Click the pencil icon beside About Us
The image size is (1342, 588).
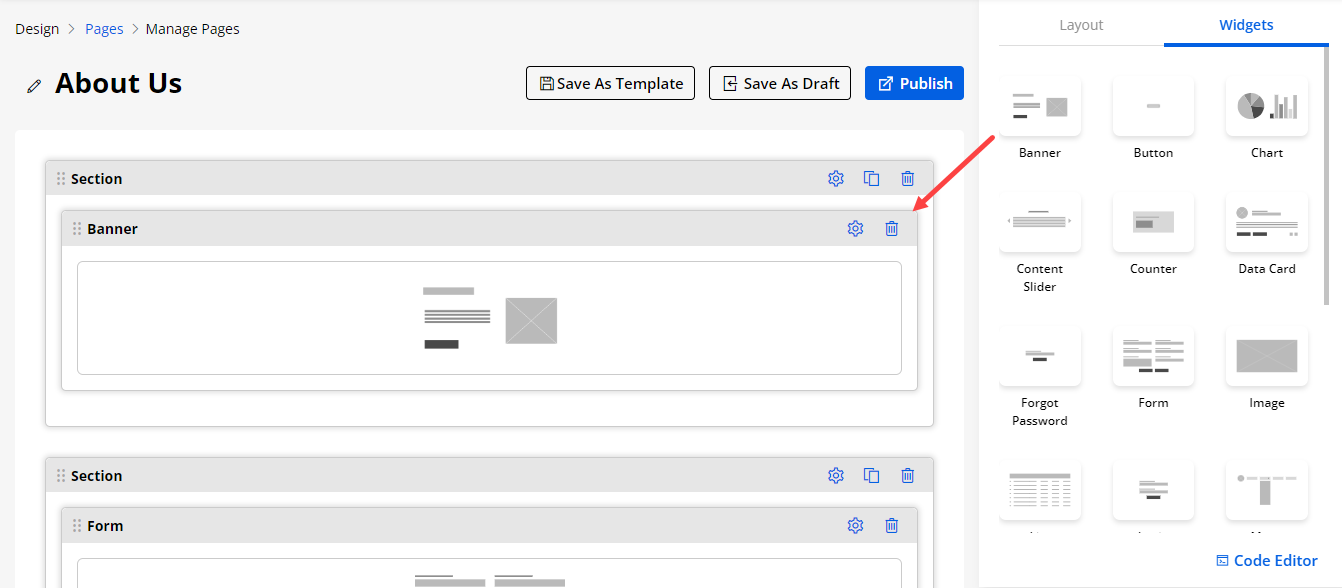[x=34, y=86]
